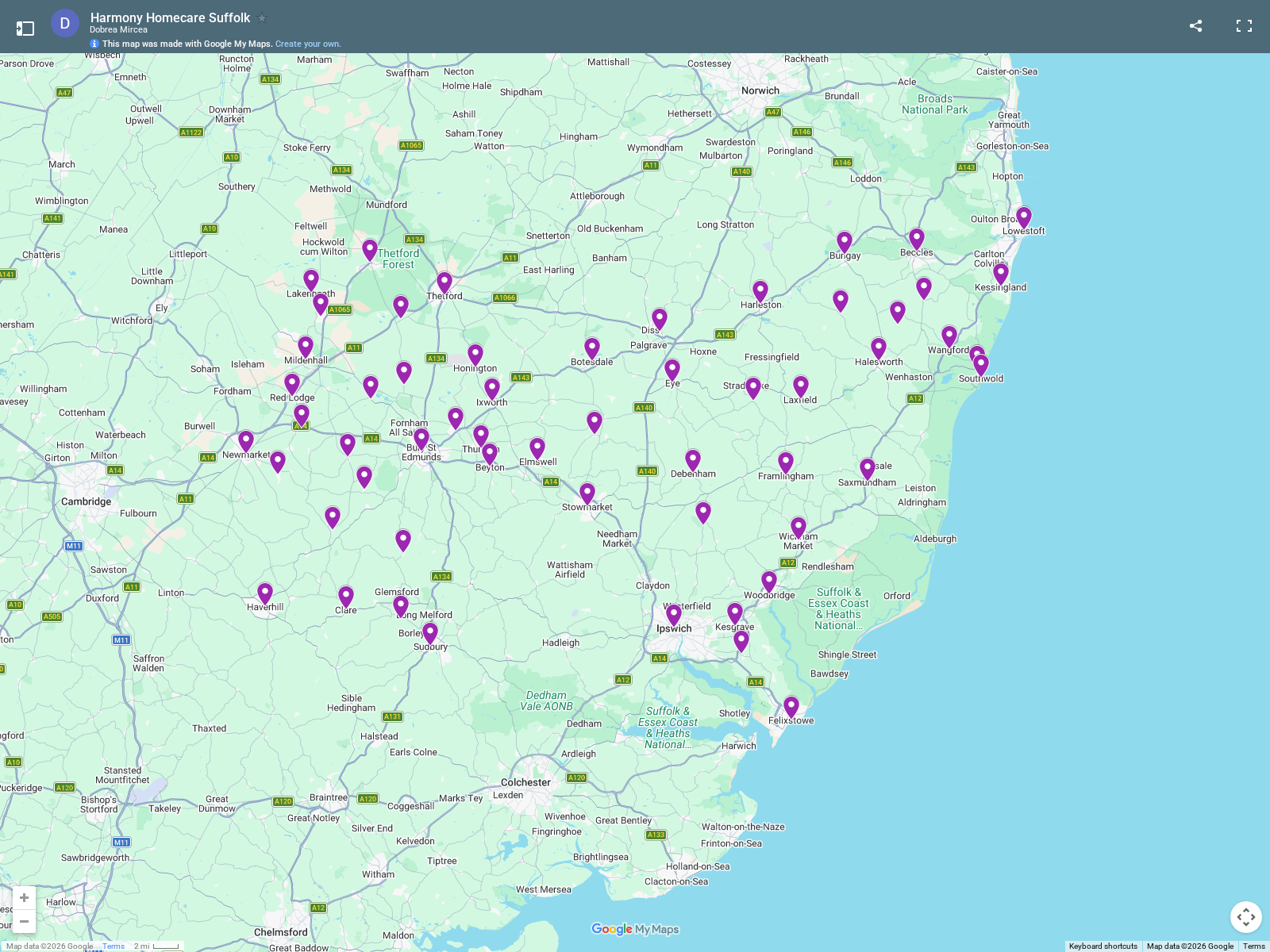This screenshot has width=1270, height=952.
Task: Select the Beyton map pin
Action: (490, 453)
